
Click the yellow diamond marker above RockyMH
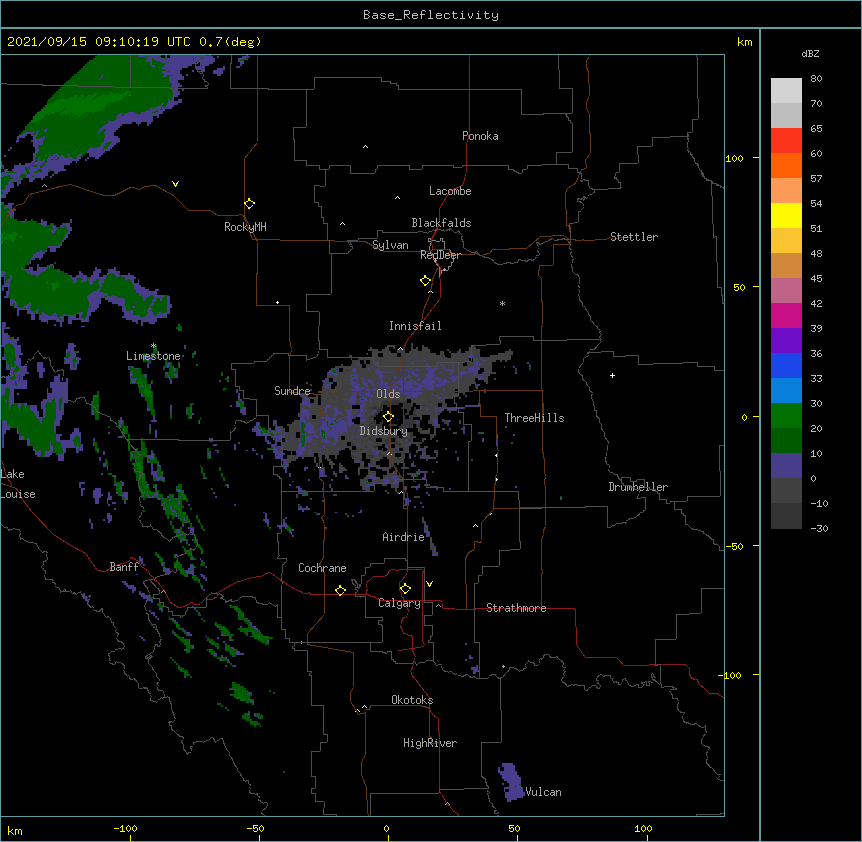pos(249,204)
